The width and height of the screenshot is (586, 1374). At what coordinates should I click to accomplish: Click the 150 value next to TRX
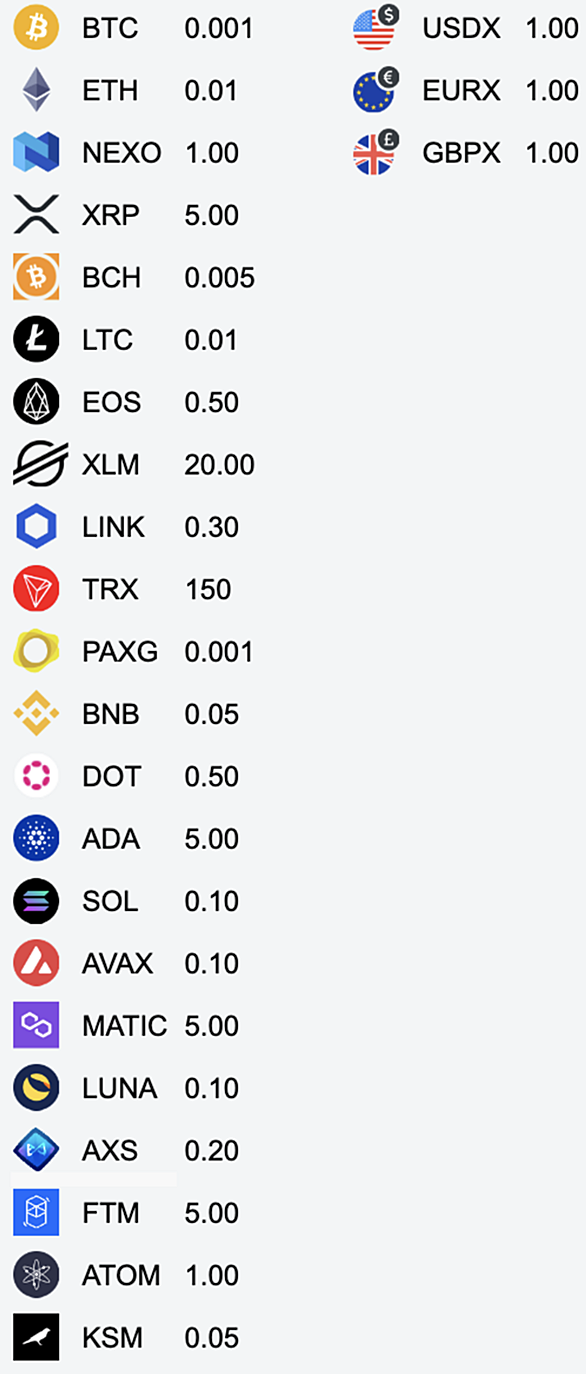tap(208, 590)
